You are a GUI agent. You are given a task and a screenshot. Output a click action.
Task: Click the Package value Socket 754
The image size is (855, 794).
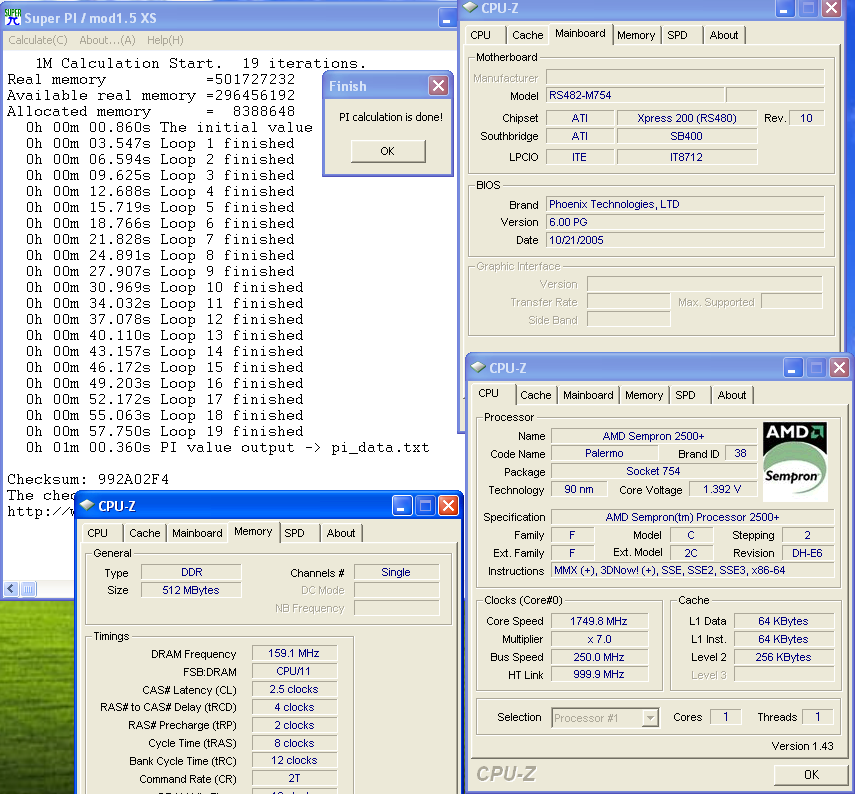pyautogui.click(x=654, y=471)
